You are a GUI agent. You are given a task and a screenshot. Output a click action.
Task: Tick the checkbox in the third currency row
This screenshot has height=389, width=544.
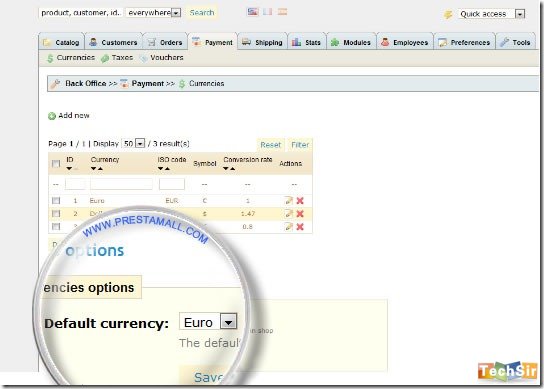[x=56, y=227]
